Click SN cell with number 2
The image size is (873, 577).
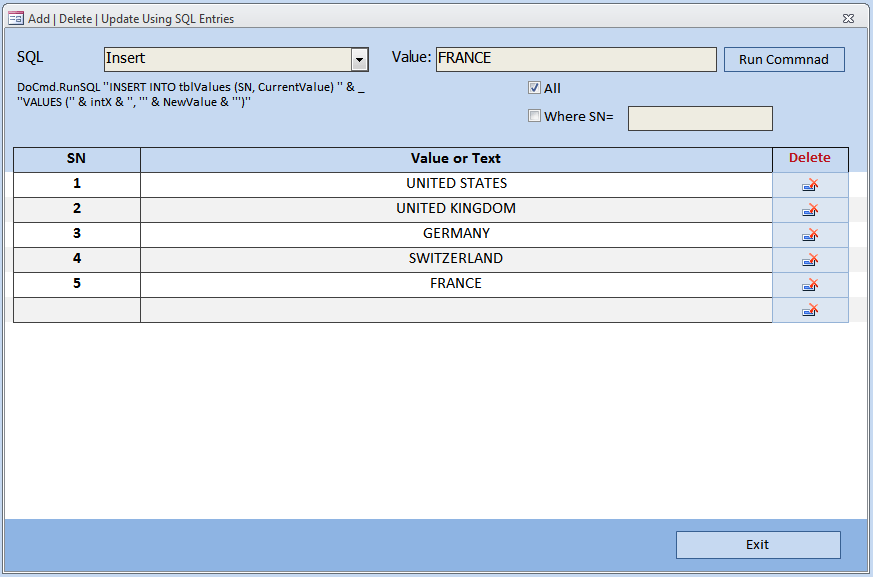[x=77, y=209]
